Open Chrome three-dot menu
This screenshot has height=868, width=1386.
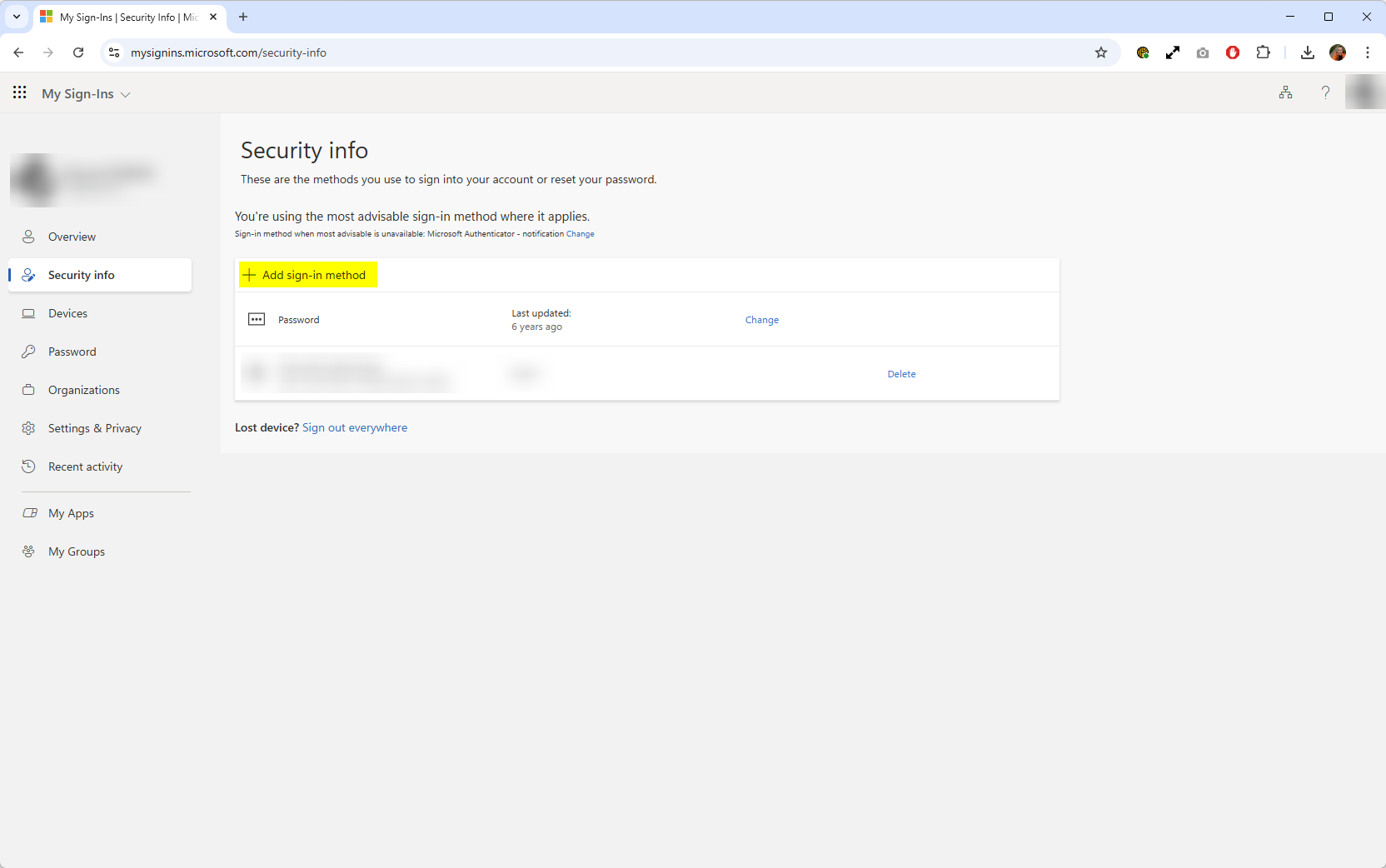point(1368,52)
